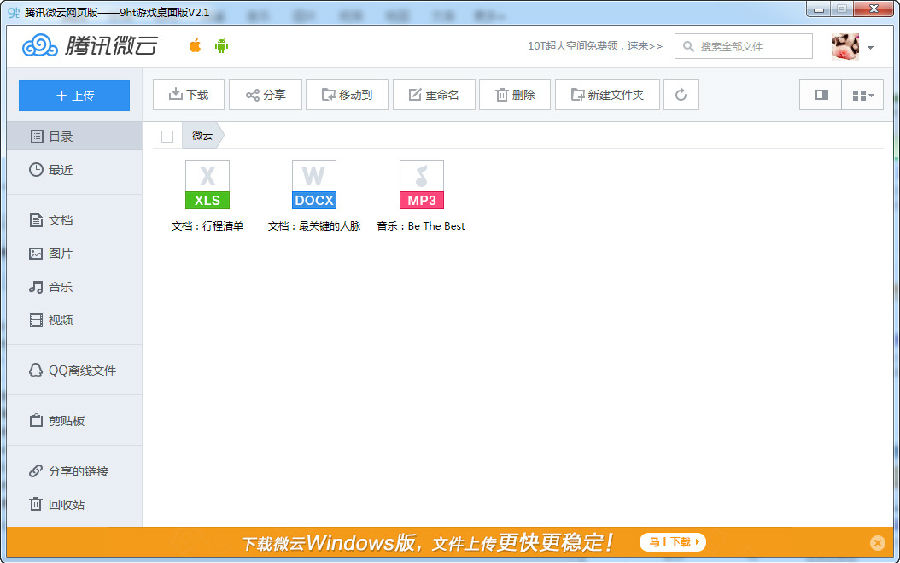Click file name text 音乐：Be The Best
900x563 pixels.
421,226
